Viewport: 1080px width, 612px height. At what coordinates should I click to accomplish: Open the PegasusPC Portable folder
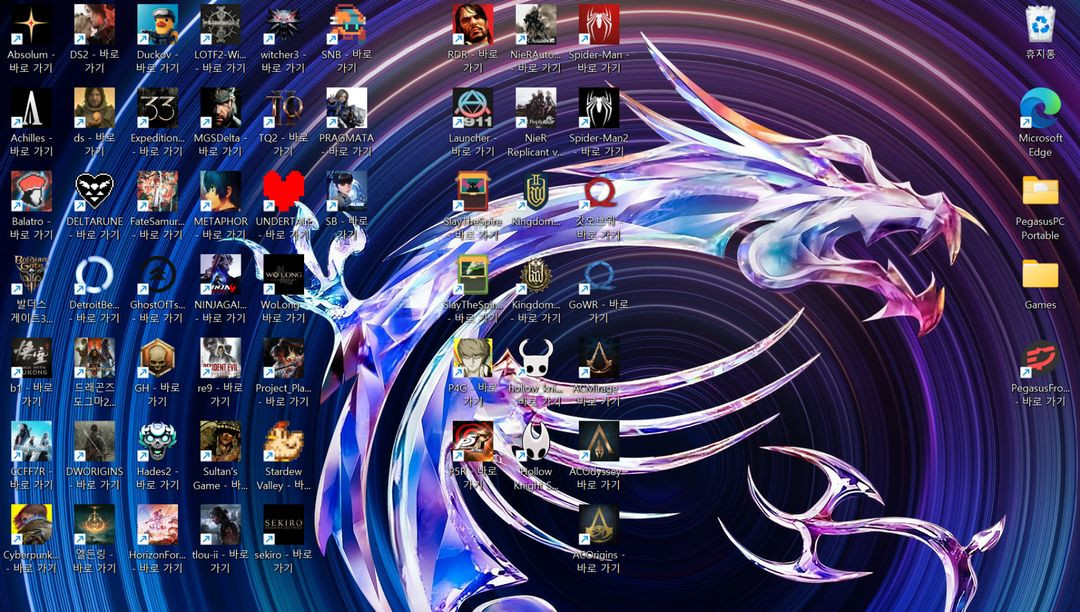click(x=1040, y=191)
